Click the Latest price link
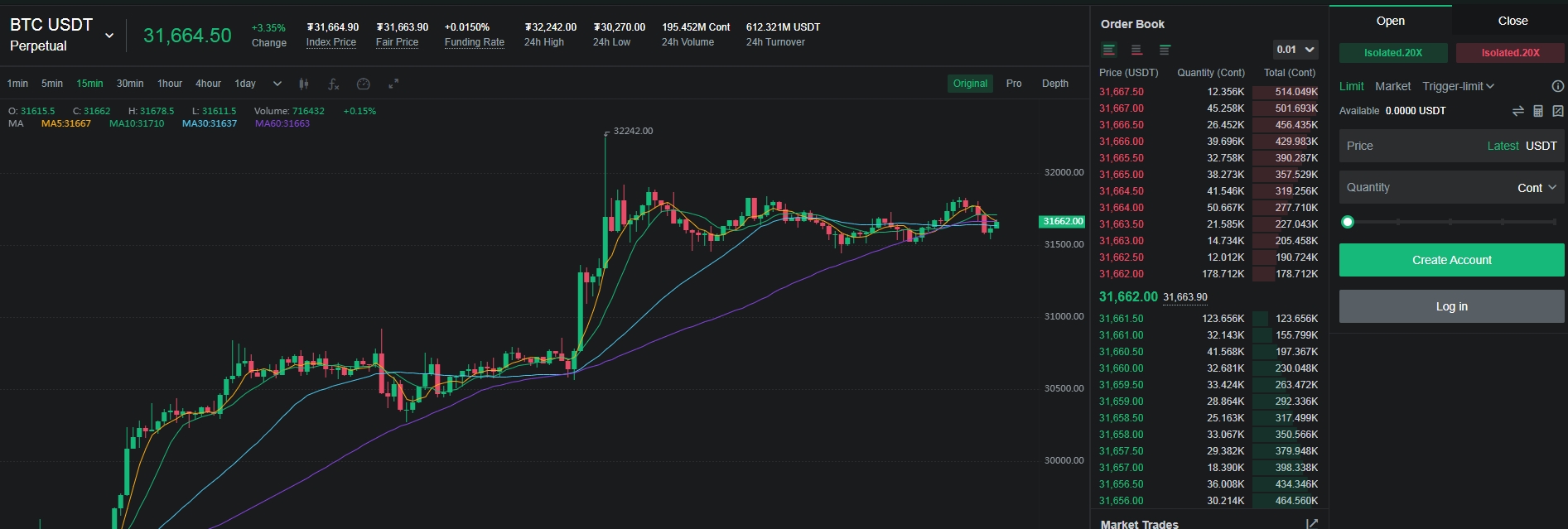Screen dimensions: 1568x529 (x=1503, y=146)
